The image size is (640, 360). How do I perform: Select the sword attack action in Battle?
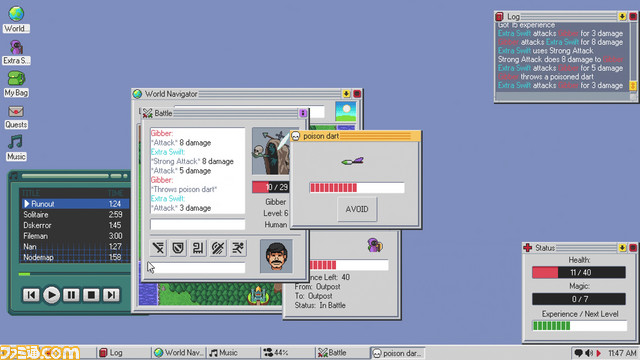tap(158, 248)
